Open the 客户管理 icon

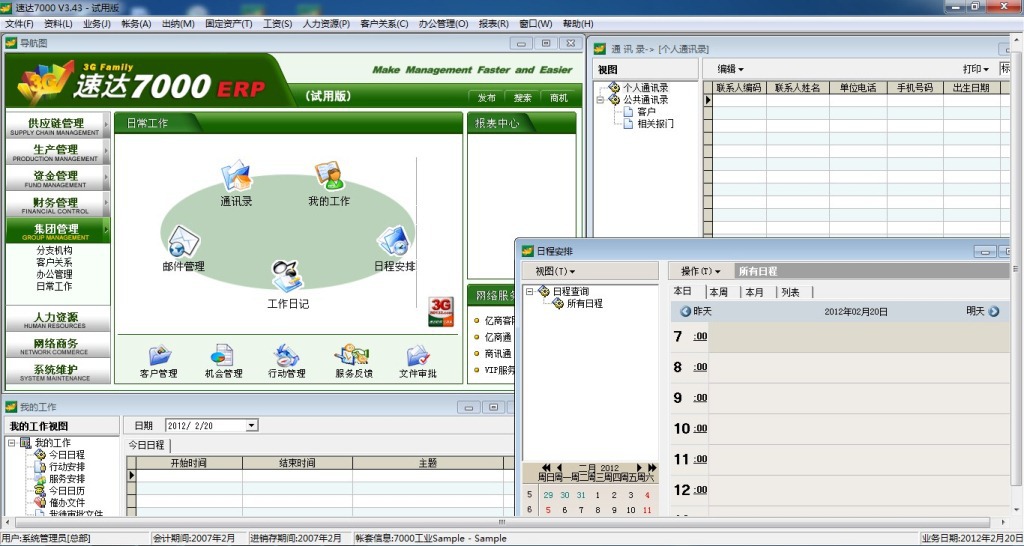[159, 355]
